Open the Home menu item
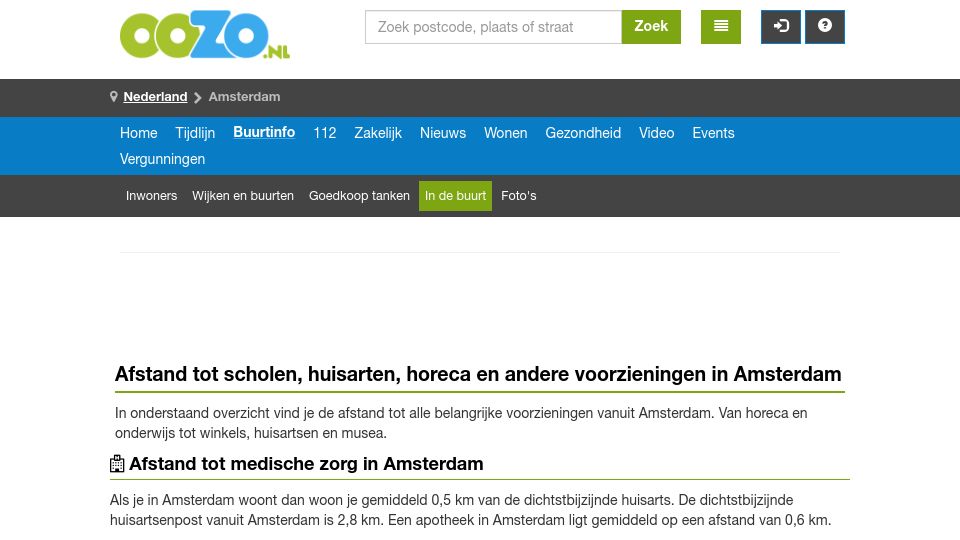This screenshot has height=540, width=960. point(138,133)
